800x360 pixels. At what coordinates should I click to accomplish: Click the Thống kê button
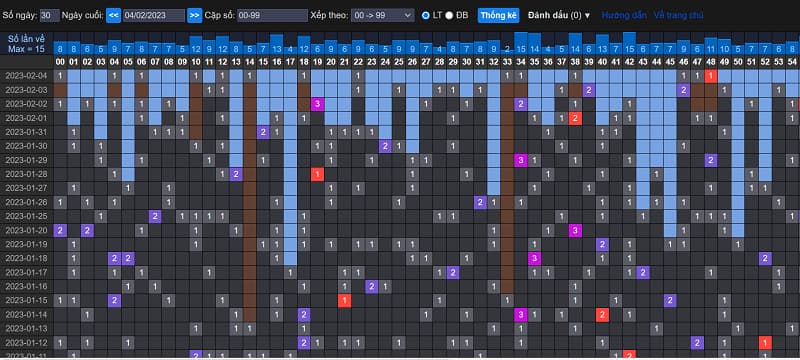click(498, 15)
